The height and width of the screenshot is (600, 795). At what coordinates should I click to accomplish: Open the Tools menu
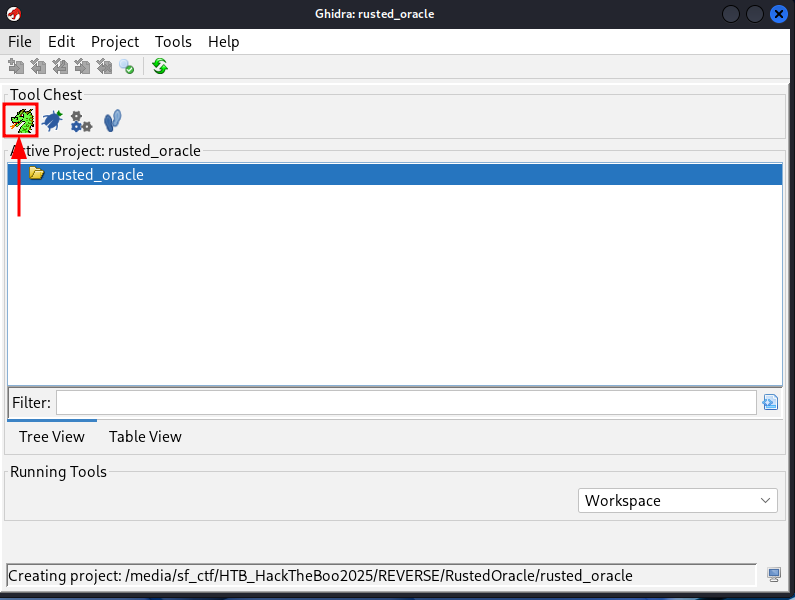coord(173,42)
